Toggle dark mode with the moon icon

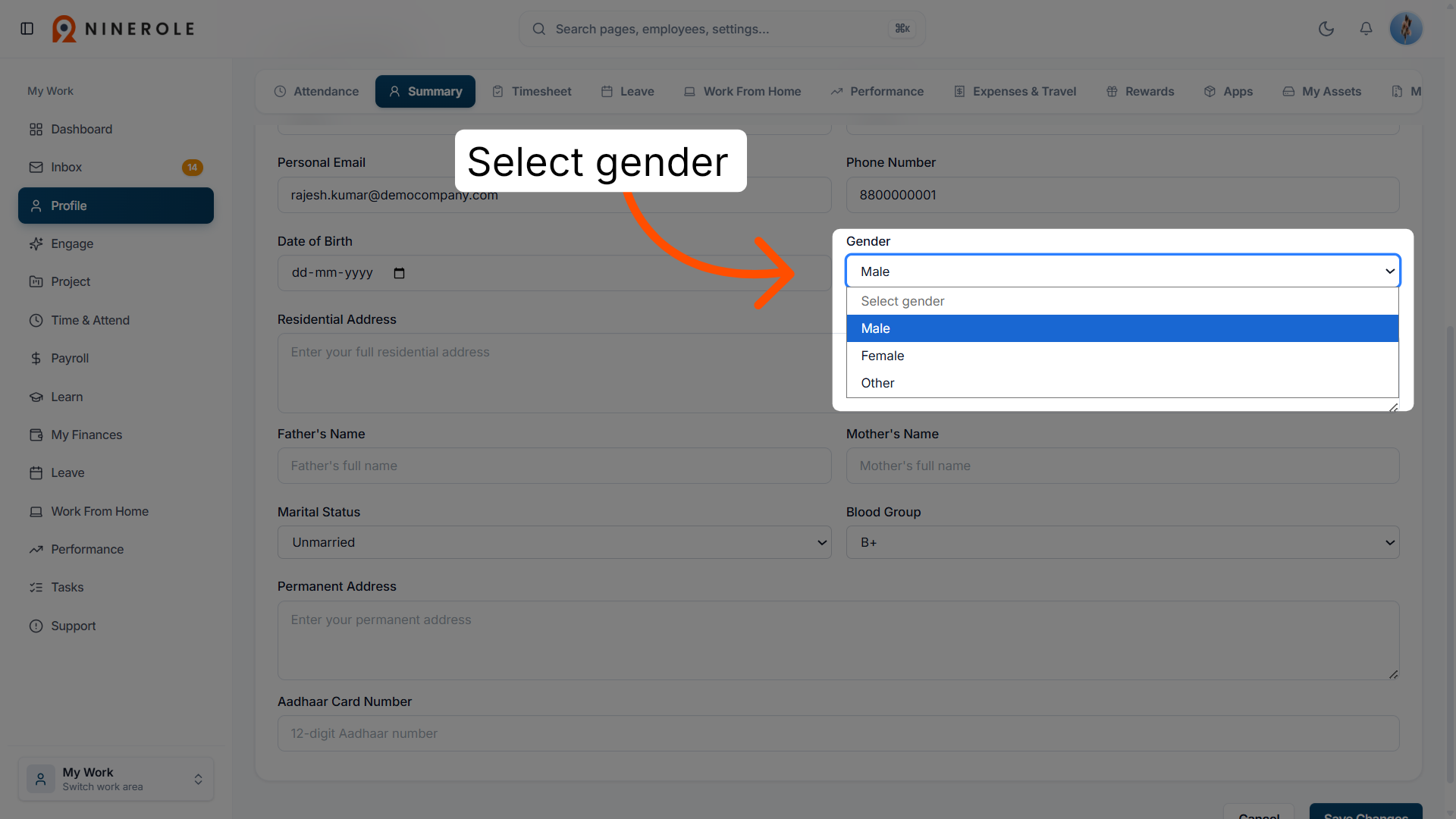pos(1326,29)
